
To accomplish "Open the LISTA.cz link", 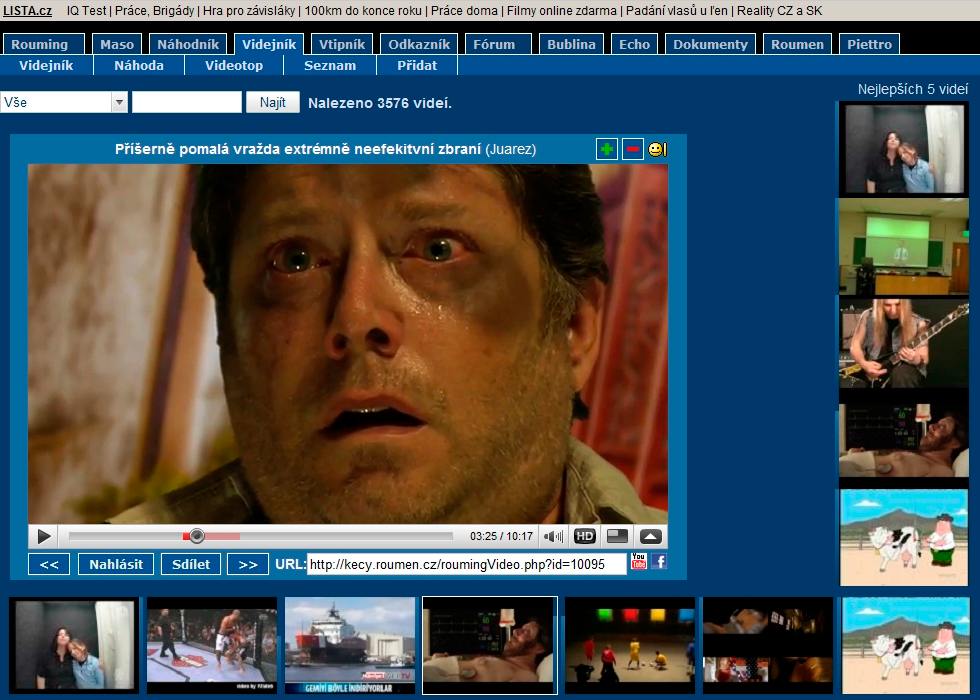I will [28, 11].
